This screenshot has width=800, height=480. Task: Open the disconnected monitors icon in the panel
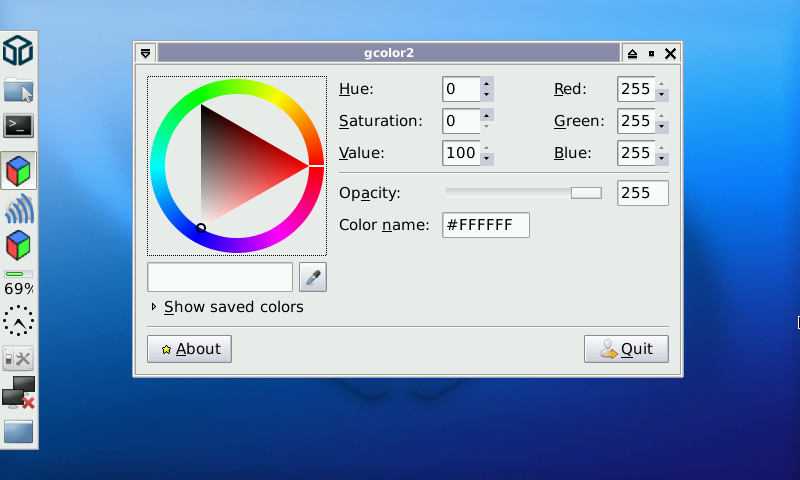click(19, 392)
